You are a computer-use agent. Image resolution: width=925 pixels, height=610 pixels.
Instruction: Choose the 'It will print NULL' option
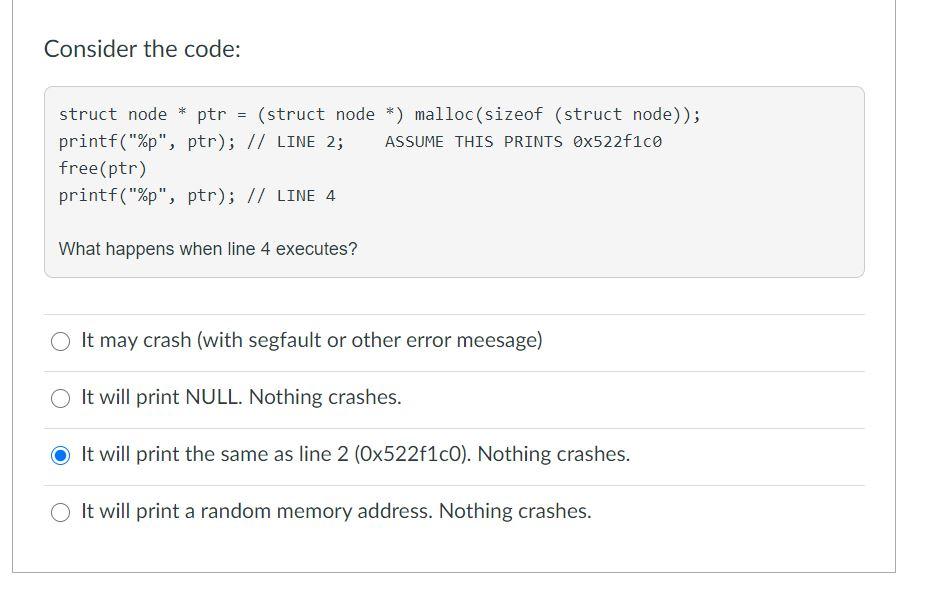[x=240, y=397]
